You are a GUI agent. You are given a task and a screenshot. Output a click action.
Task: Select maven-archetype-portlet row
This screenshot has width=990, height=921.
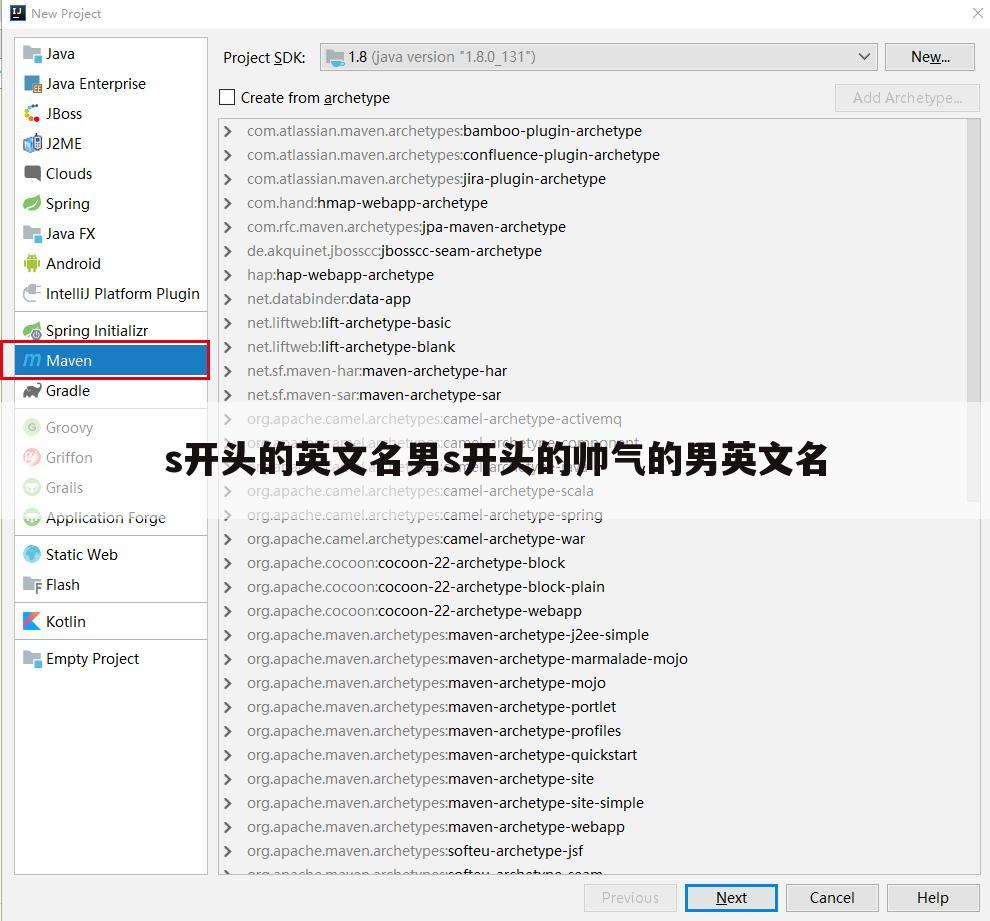click(592, 707)
